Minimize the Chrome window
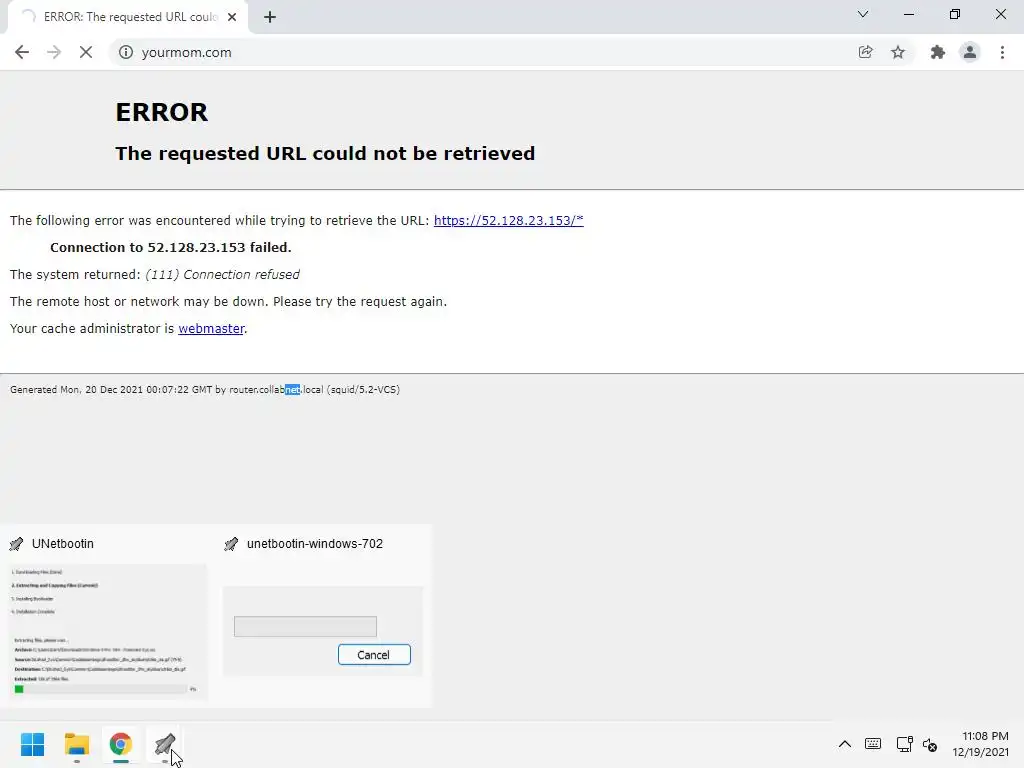This screenshot has width=1024, height=768. [908, 14]
